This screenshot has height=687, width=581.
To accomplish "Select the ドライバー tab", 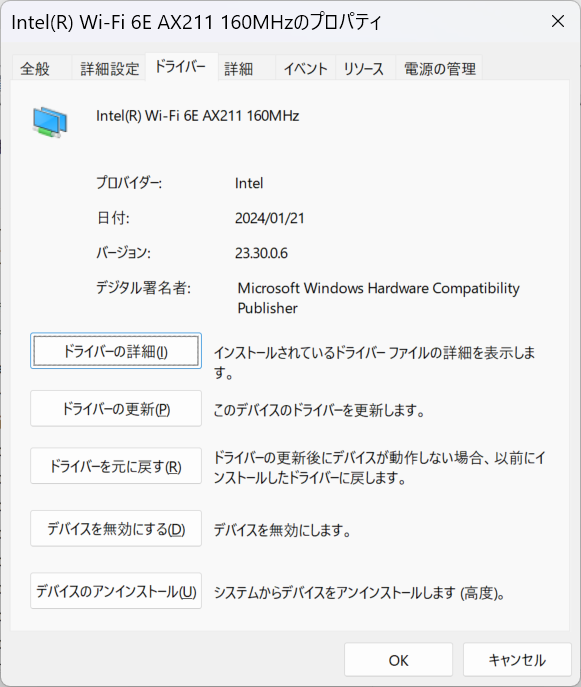I will point(181,67).
